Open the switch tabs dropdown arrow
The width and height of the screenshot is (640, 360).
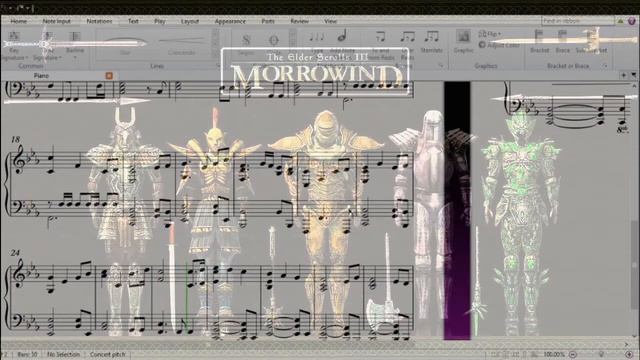[x=634, y=75]
